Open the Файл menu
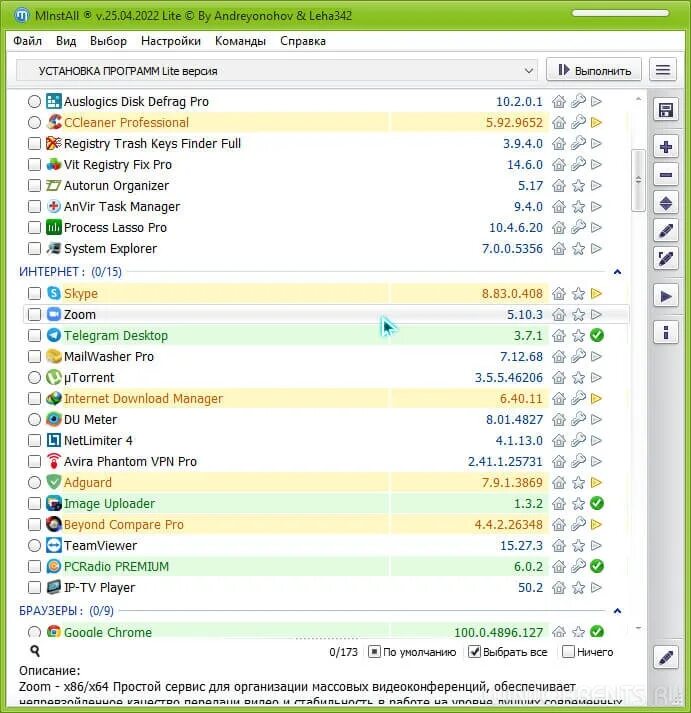 tap(27, 41)
